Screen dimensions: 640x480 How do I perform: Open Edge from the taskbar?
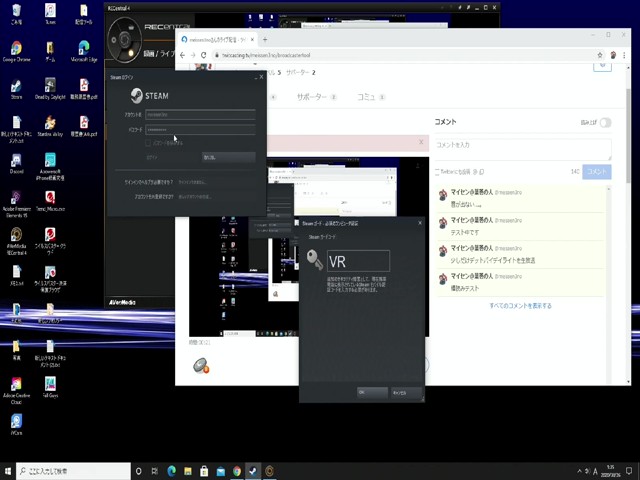pyautogui.click(x=171, y=471)
